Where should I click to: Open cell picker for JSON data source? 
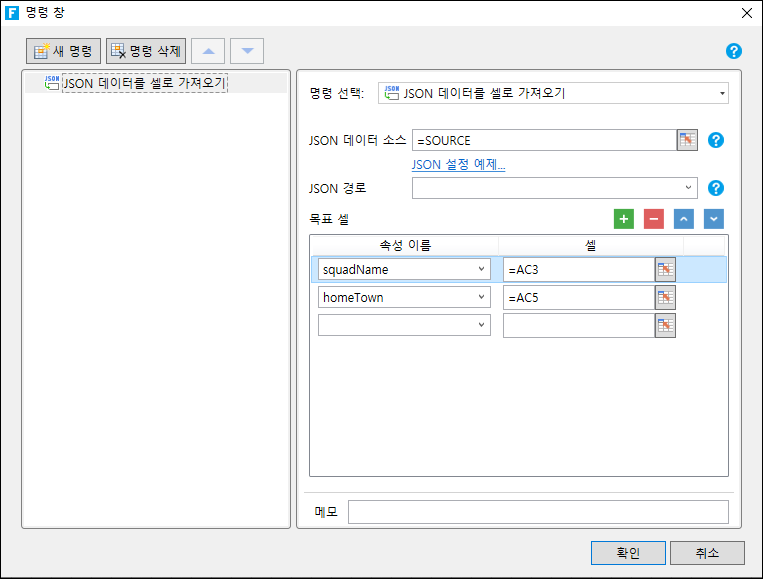pos(686,140)
